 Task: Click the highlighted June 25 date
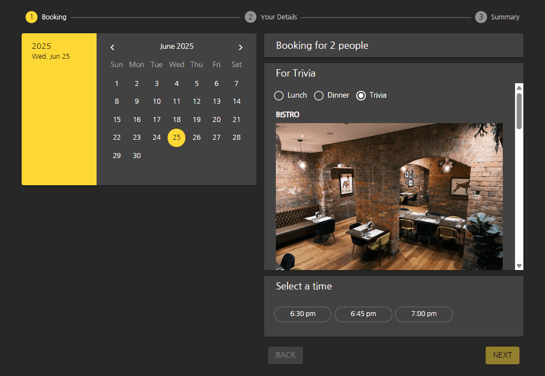click(177, 138)
